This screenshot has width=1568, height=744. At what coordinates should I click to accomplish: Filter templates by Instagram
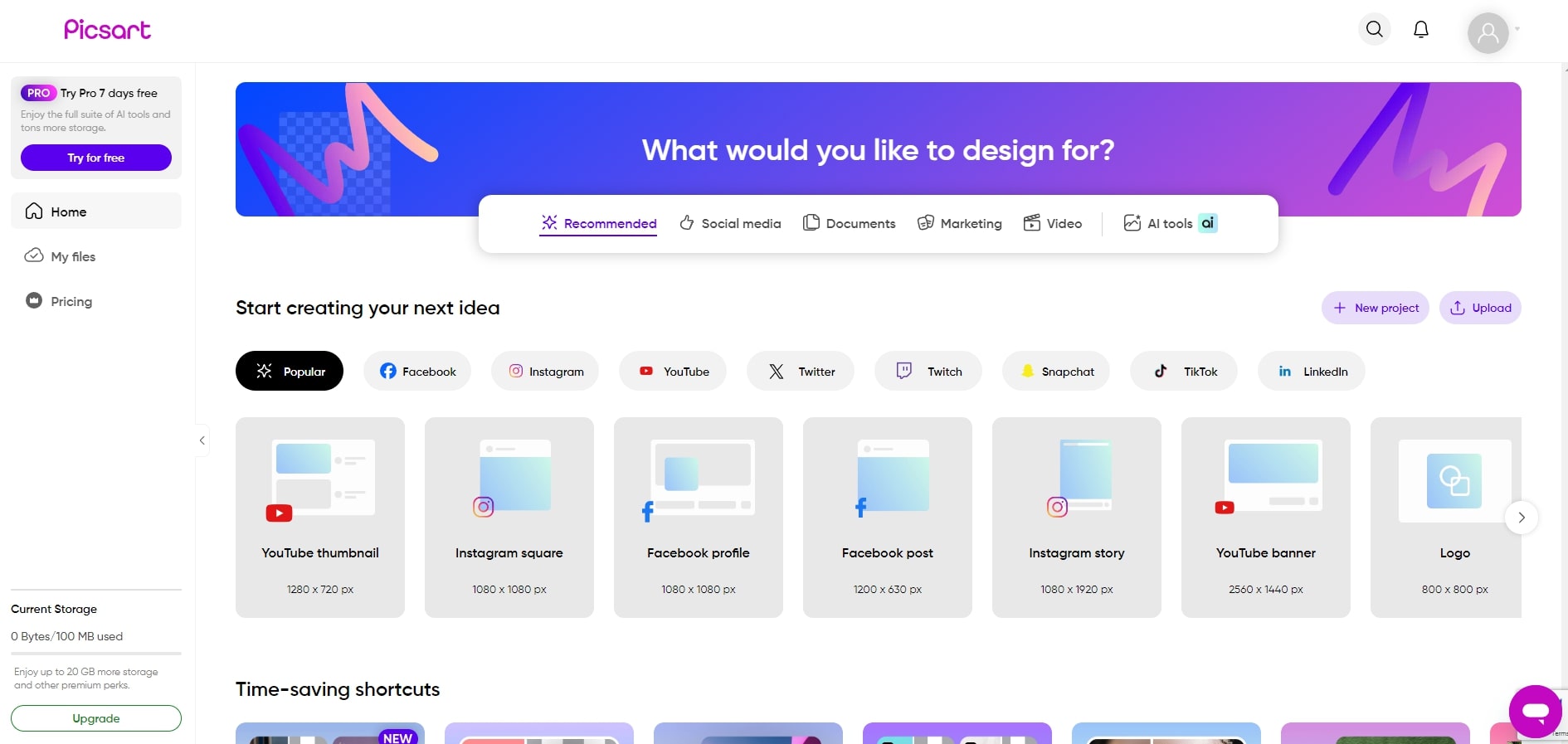tap(545, 371)
